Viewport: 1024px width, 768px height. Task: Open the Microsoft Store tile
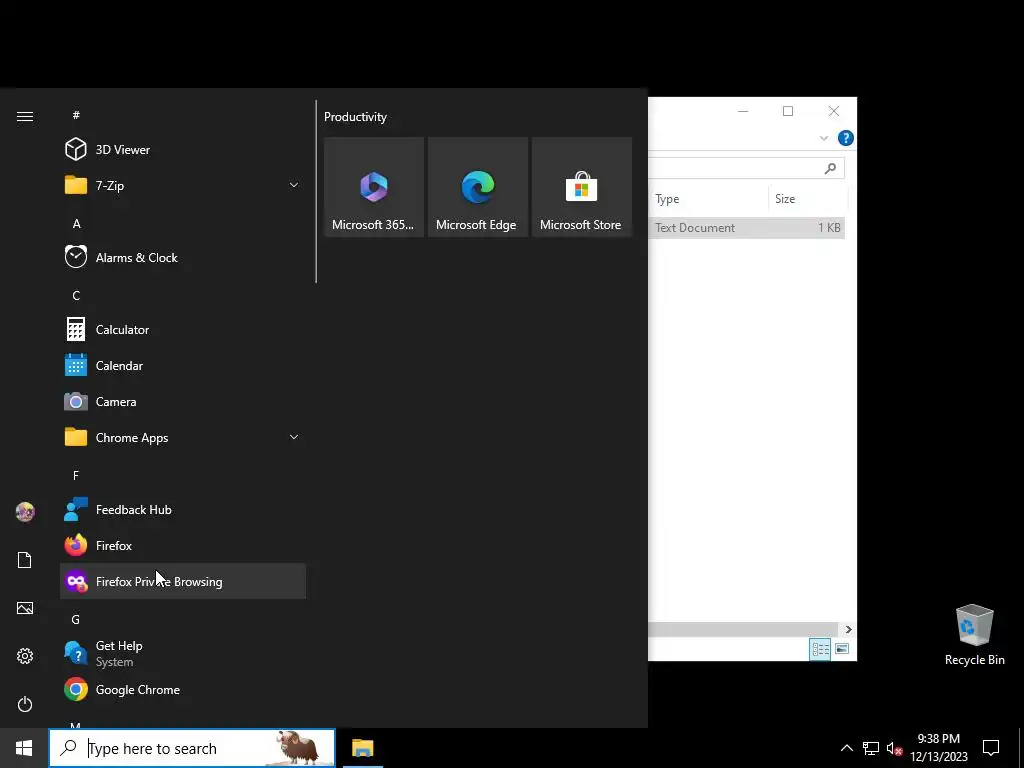tap(582, 187)
